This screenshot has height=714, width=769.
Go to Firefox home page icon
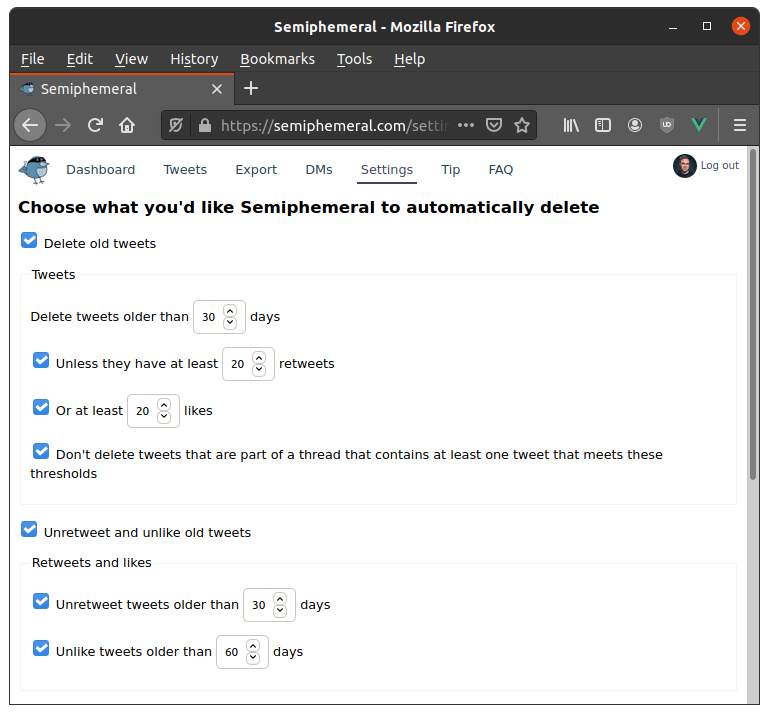tap(127, 125)
